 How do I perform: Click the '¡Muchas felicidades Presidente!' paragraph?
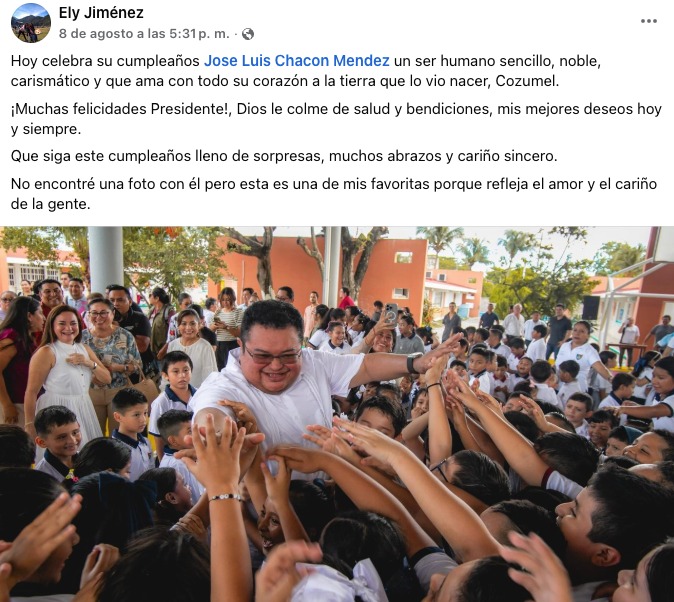pyautogui.click(x=336, y=119)
